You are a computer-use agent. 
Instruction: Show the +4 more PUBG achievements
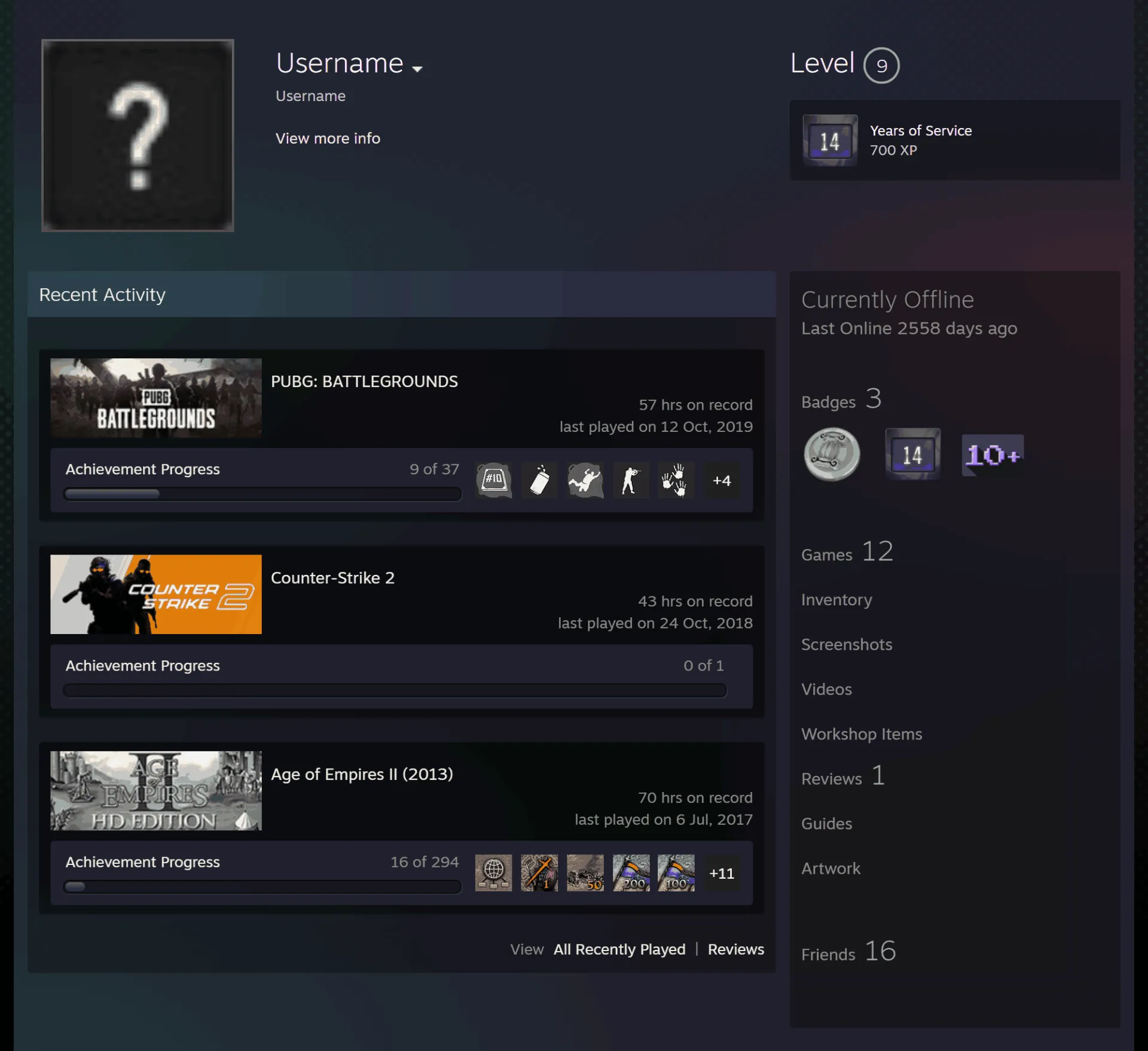pos(722,480)
